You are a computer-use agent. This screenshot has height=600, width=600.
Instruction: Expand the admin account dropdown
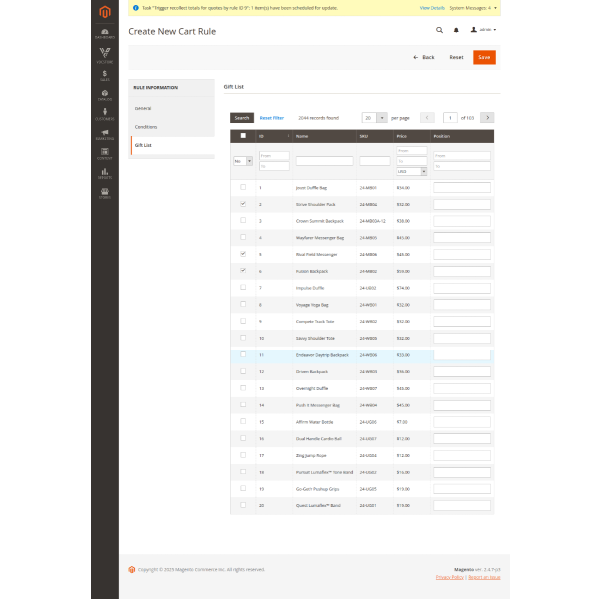pos(484,30)
